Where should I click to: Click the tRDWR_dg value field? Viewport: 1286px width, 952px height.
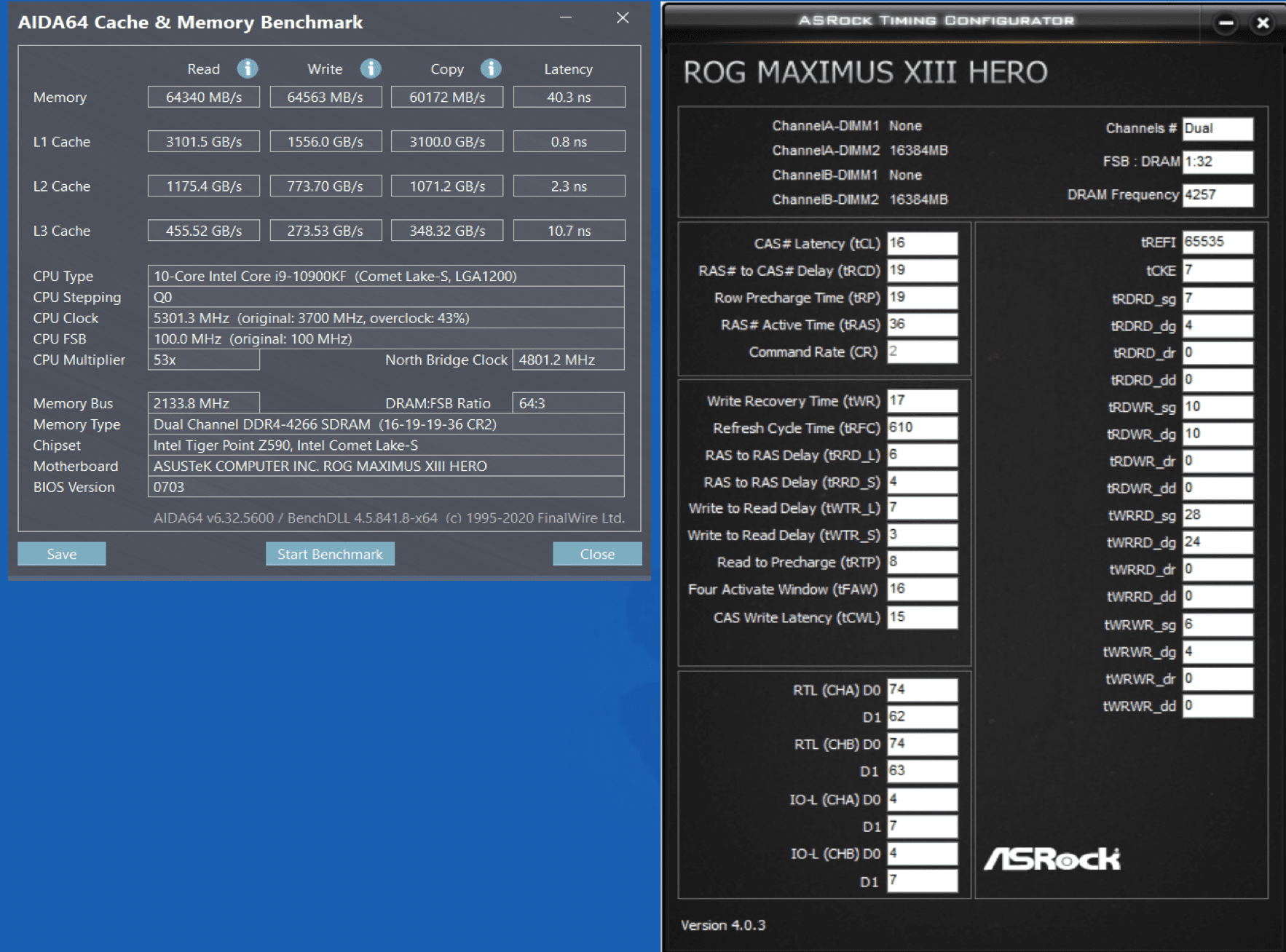pyautogui.click(x=1218, y=434)
